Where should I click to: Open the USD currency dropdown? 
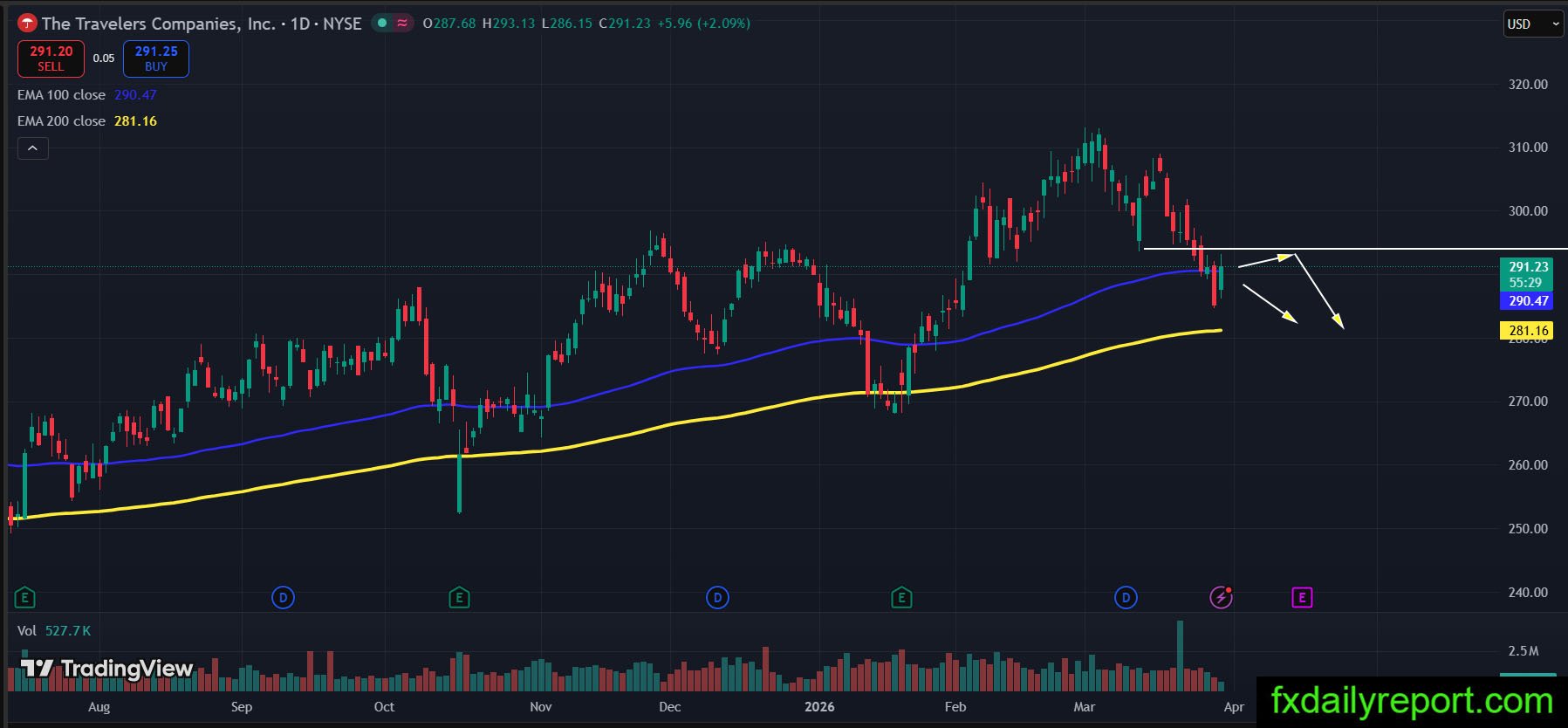[x=1533, y=24]
